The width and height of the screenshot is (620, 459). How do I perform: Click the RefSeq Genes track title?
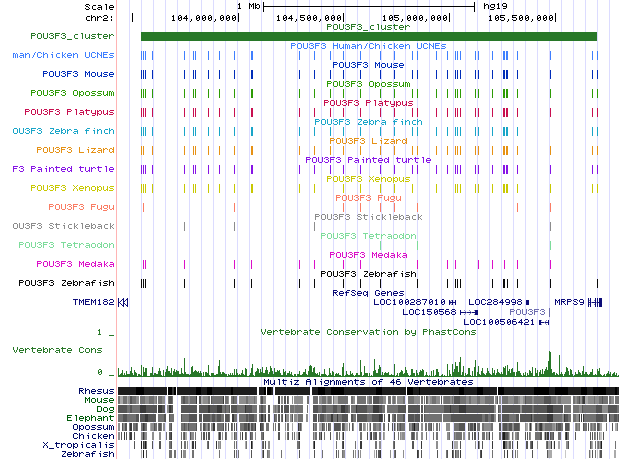(367, 293)
